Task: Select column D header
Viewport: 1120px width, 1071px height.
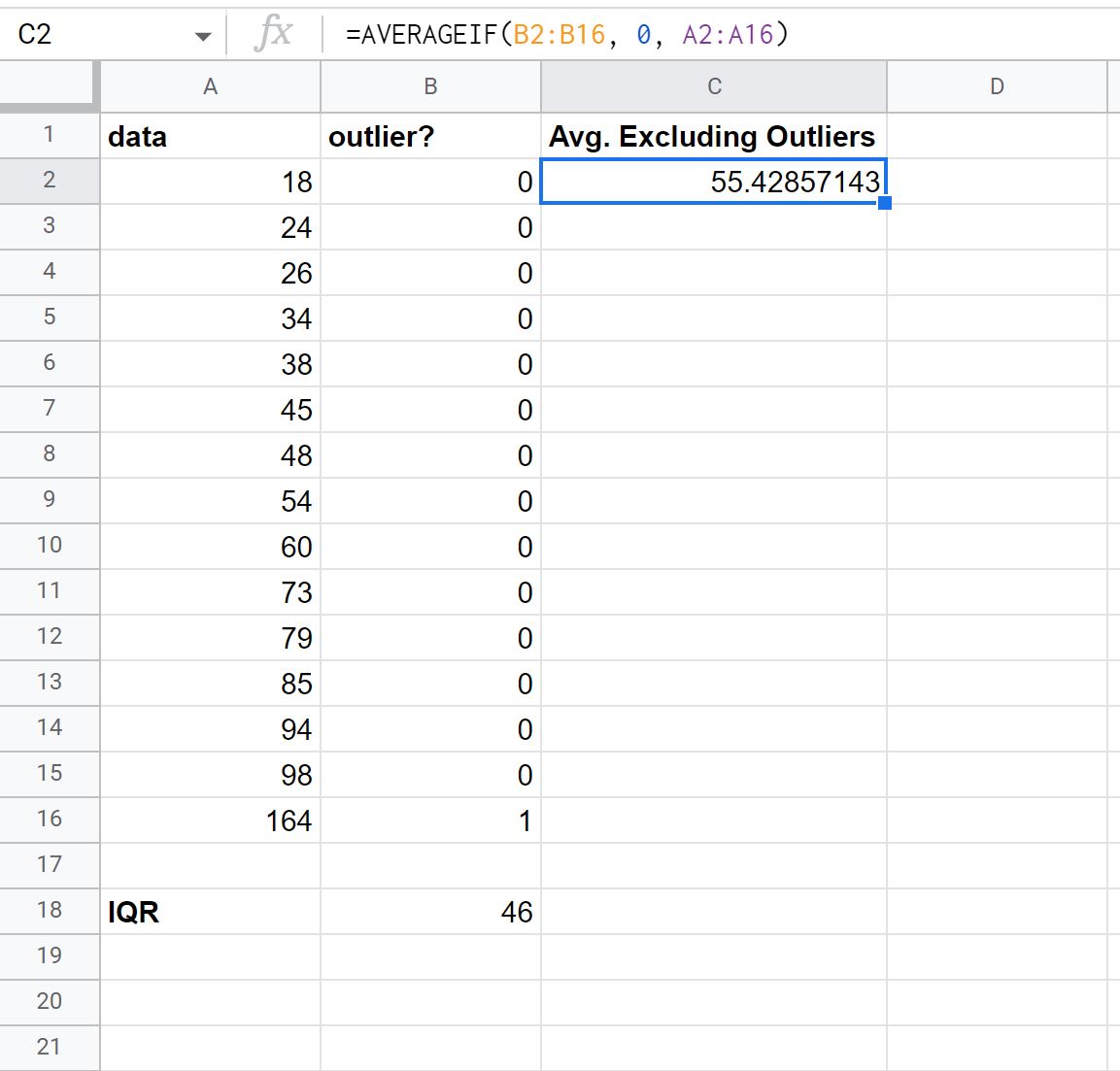Action: [998, 86]
